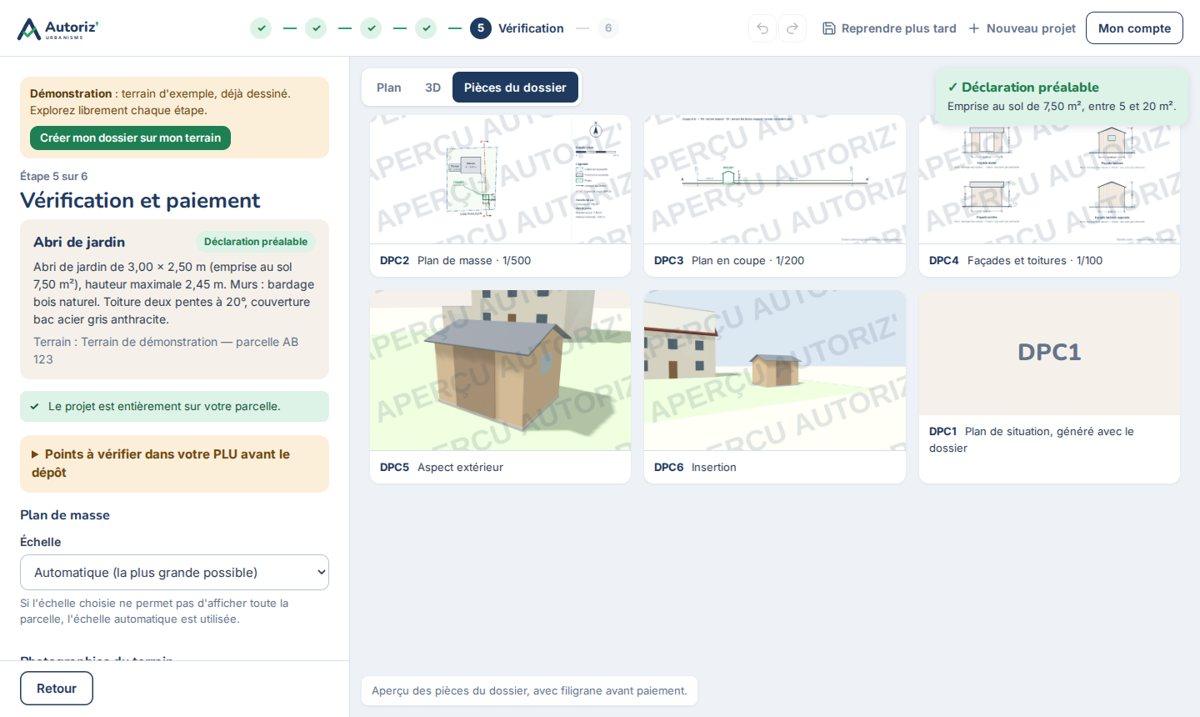Image resolution: width=1200 pixels, height=717 pixels.
Task: Expand Points à vérifier dans votre PLU
Action: click(x=174, y=463)
